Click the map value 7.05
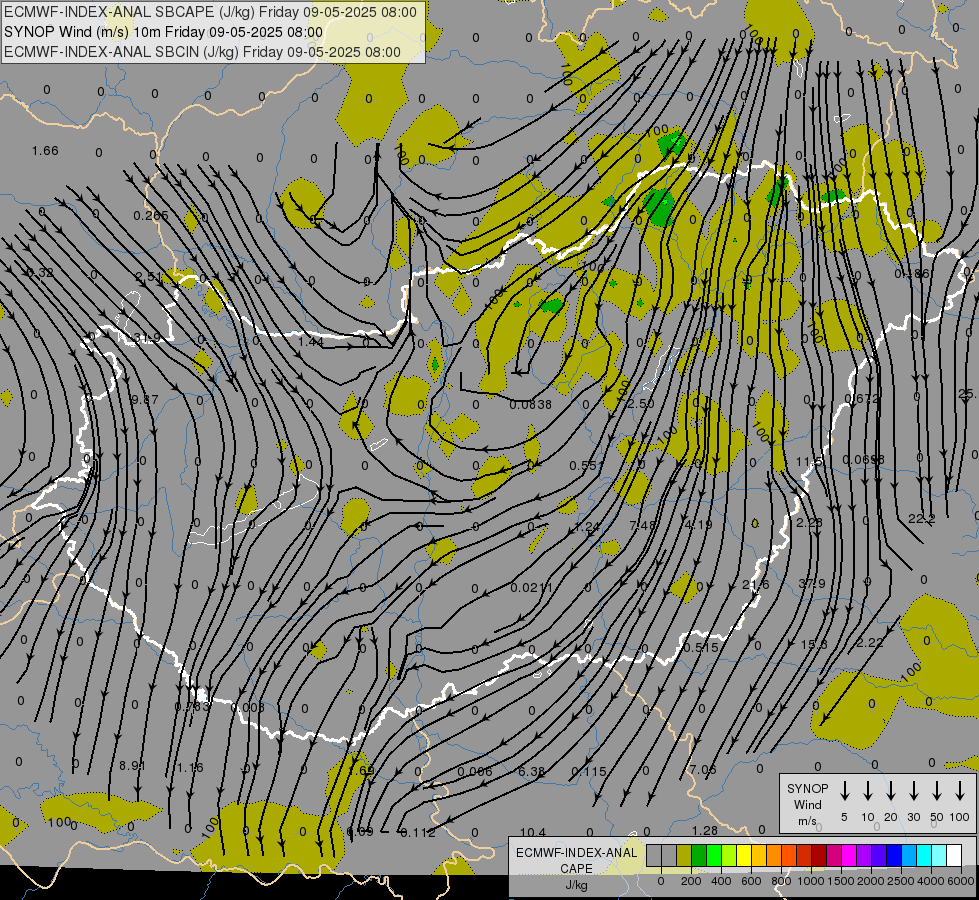The image size is (979, 900). 702,769
